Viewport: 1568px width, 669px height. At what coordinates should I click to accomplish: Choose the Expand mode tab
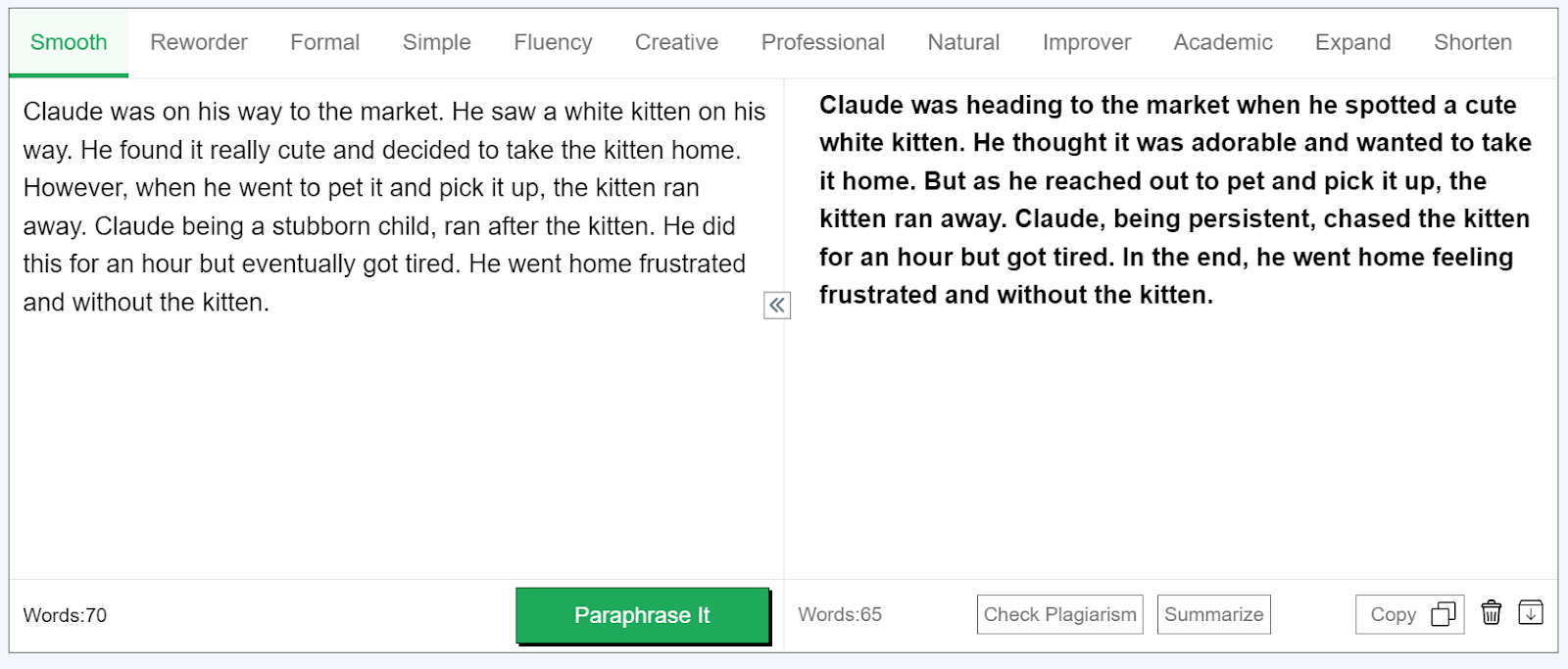(x=1352, y=42)
